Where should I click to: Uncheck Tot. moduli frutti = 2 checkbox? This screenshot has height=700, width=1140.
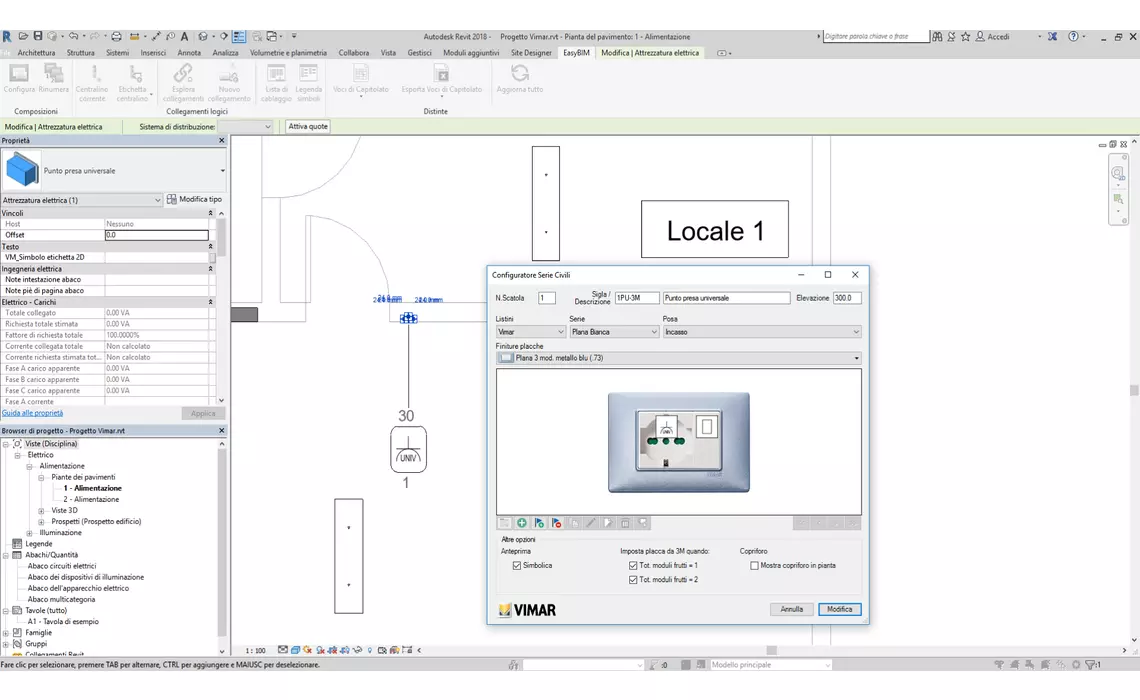(633, 580)
